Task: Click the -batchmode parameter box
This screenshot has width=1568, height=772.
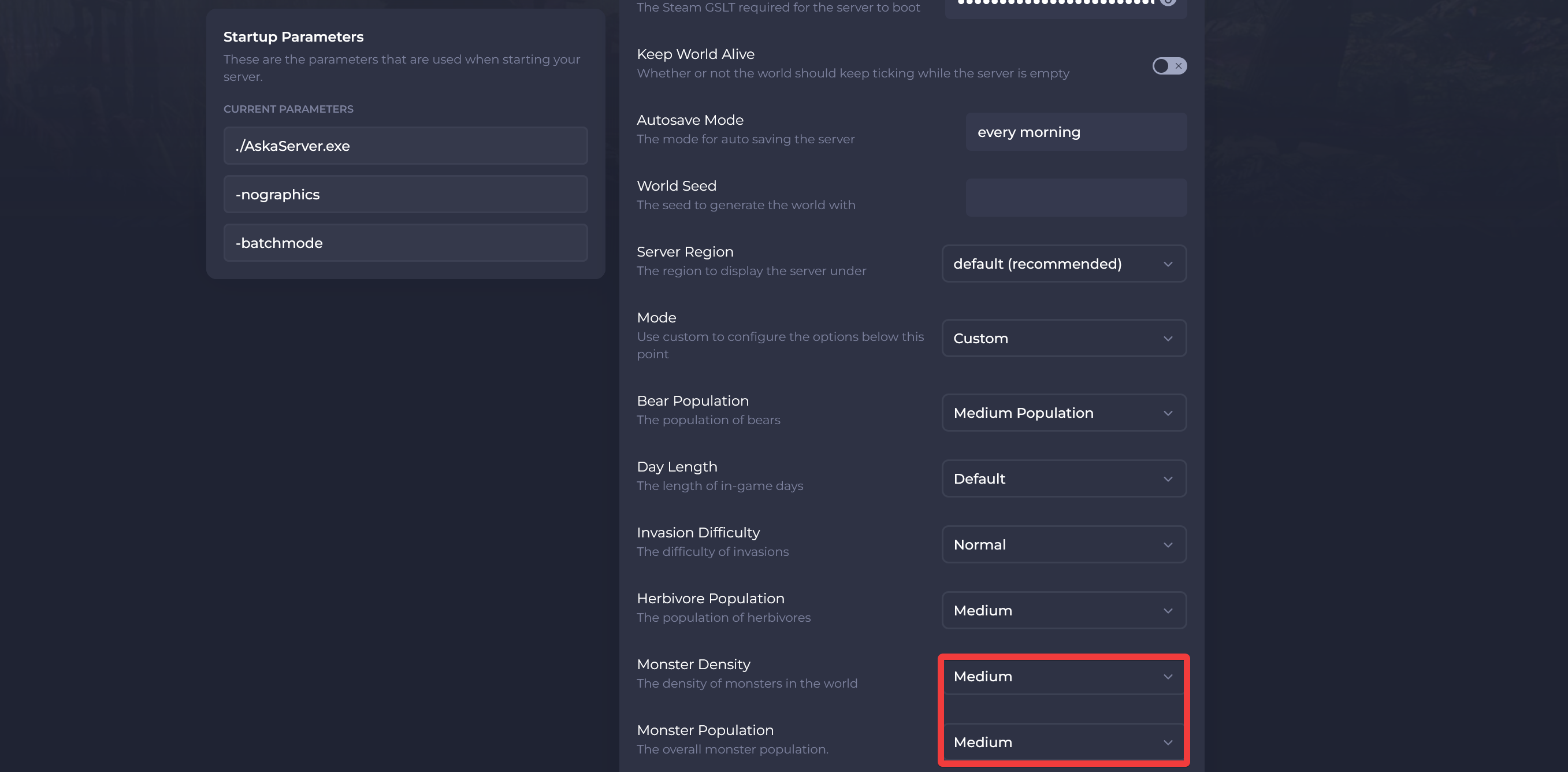Action: tap(406, 243)
